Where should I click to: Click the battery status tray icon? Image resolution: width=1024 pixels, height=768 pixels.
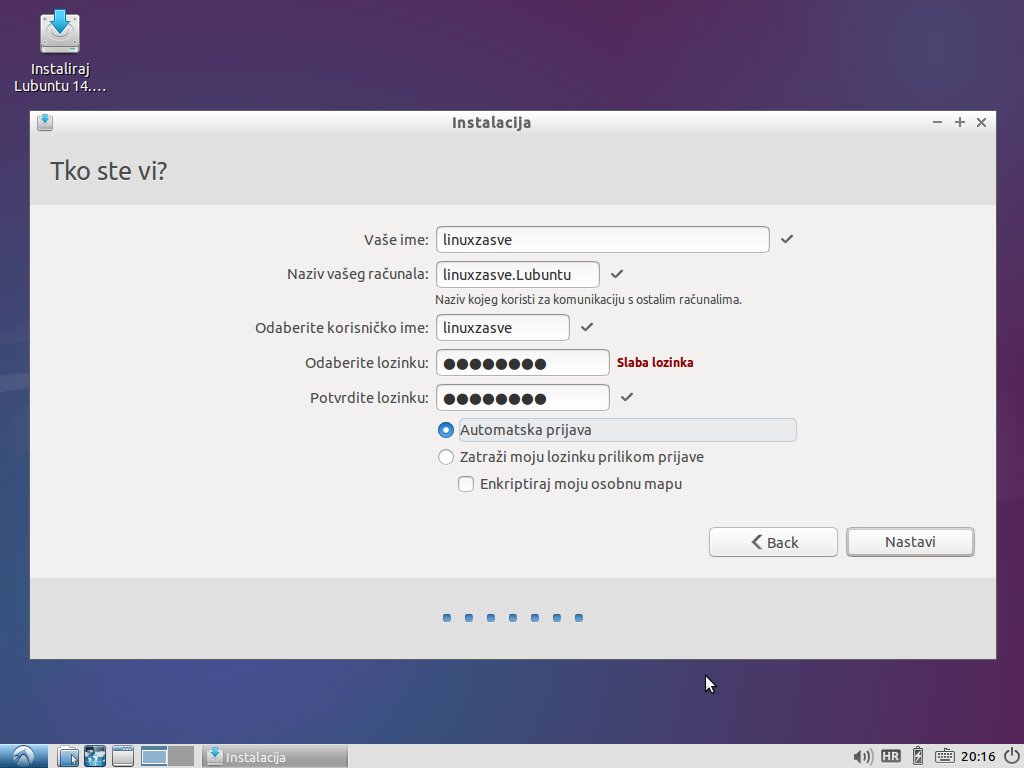[x=918, y=756]
